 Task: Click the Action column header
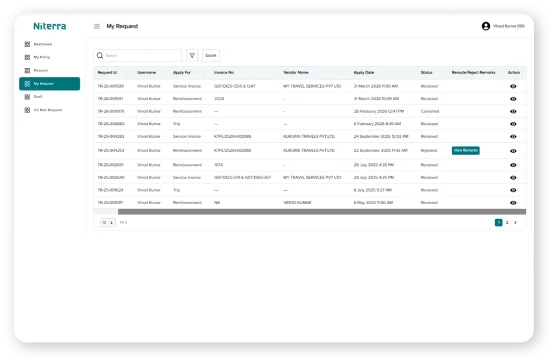tap(514, 72)
